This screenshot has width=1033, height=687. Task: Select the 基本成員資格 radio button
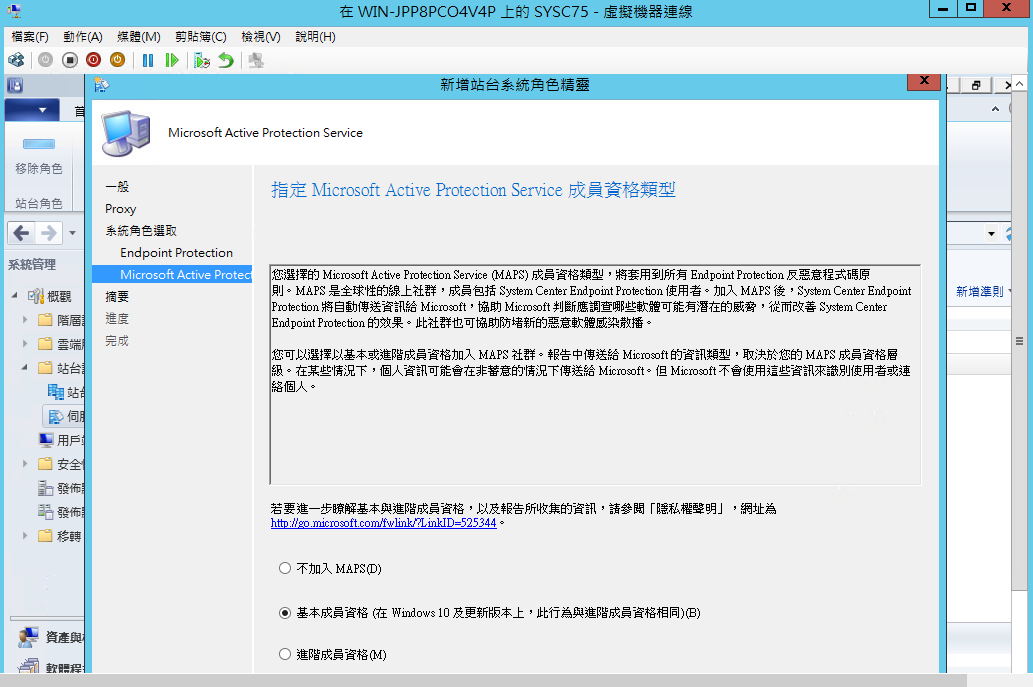[x=285, y=613]
